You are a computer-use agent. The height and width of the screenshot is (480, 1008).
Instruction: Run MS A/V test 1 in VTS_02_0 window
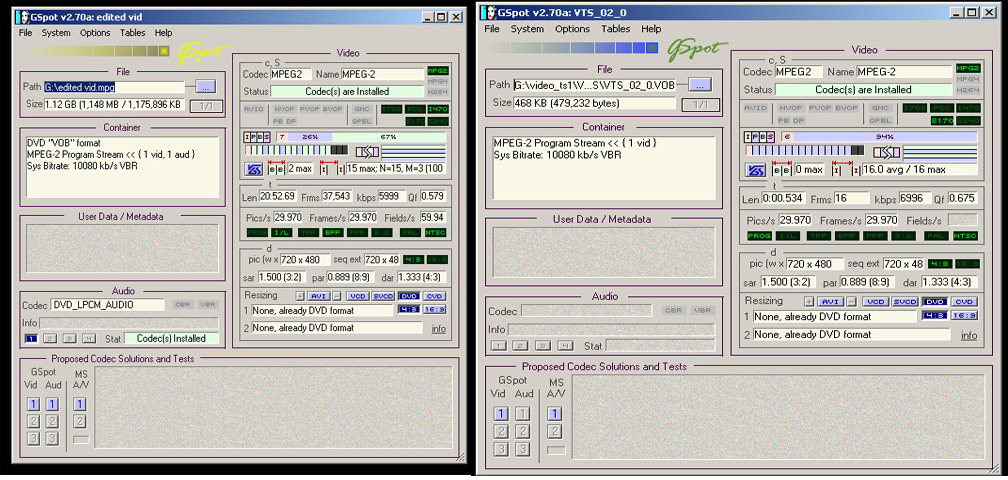(555, 413)
